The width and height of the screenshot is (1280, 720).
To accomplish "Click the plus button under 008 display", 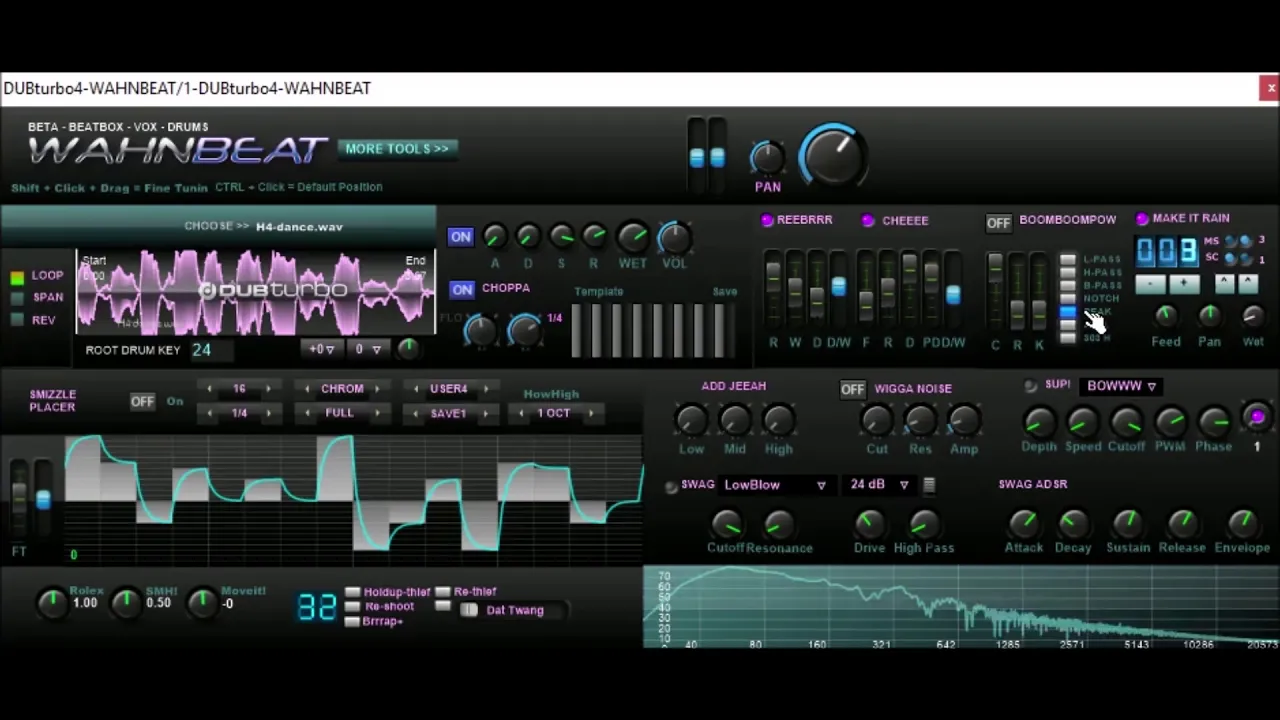I will point(1184,284).
